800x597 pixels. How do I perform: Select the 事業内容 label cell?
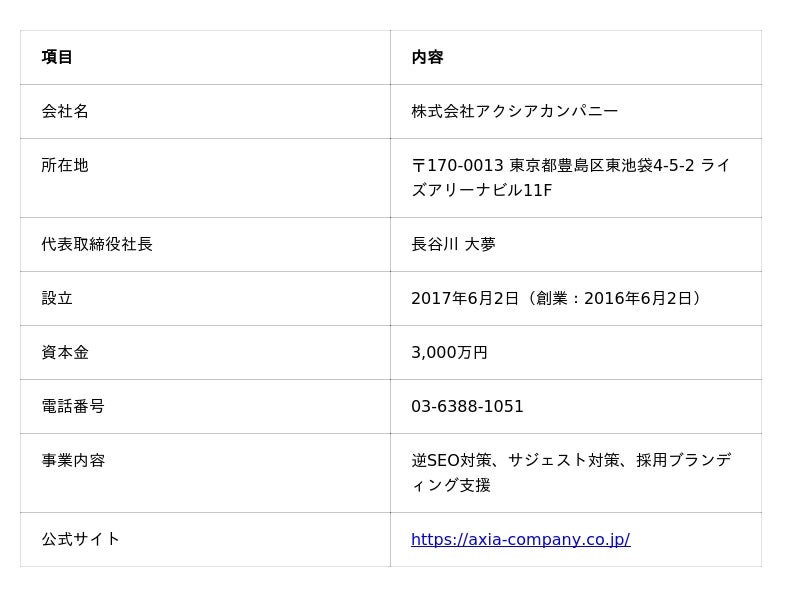(73, 460)
